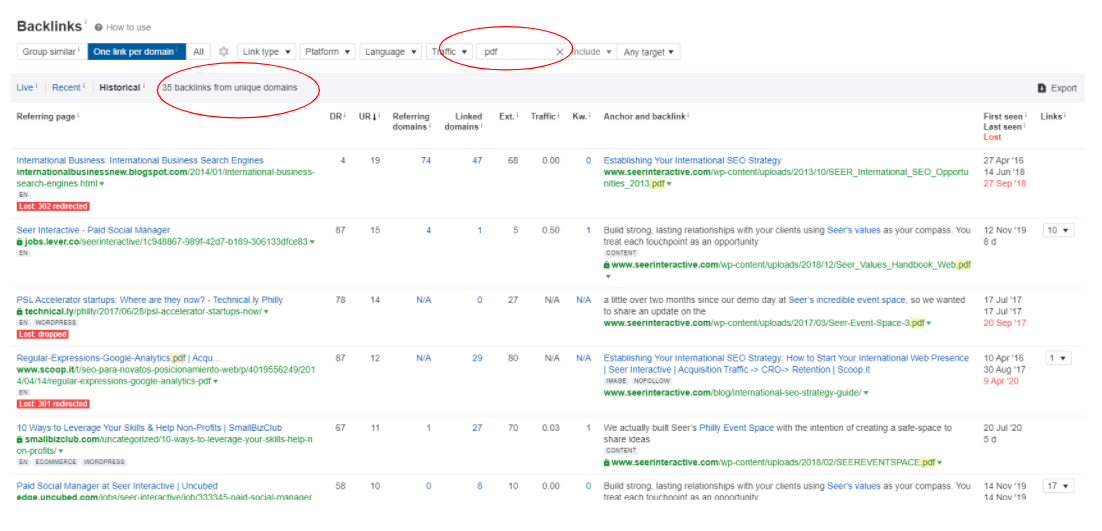Select One link per domain option
This screenshot has height=531, width=1102.
click(135, 52)
